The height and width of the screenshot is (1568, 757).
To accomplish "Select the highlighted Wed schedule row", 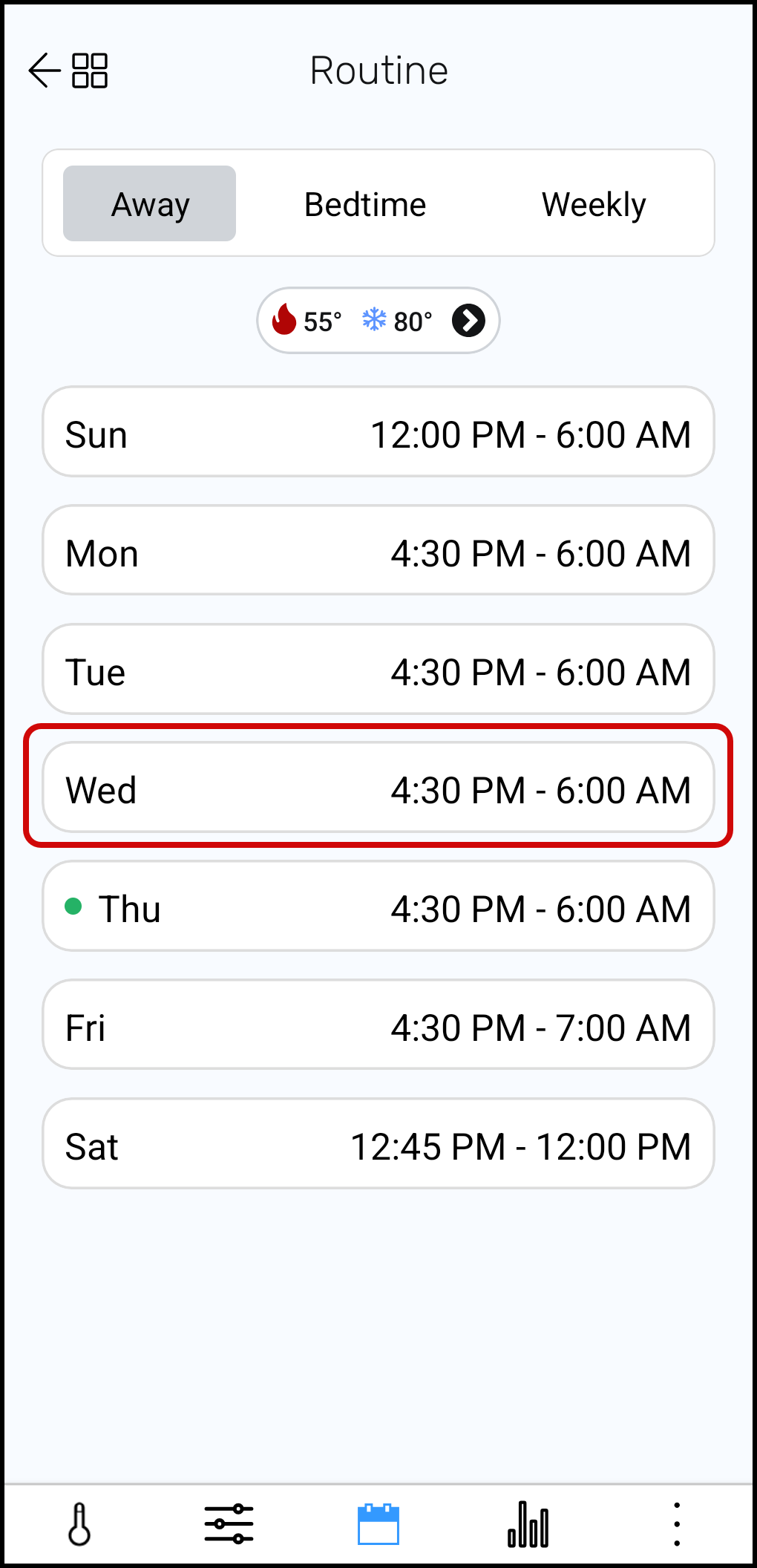I will (x=378, y=788).
